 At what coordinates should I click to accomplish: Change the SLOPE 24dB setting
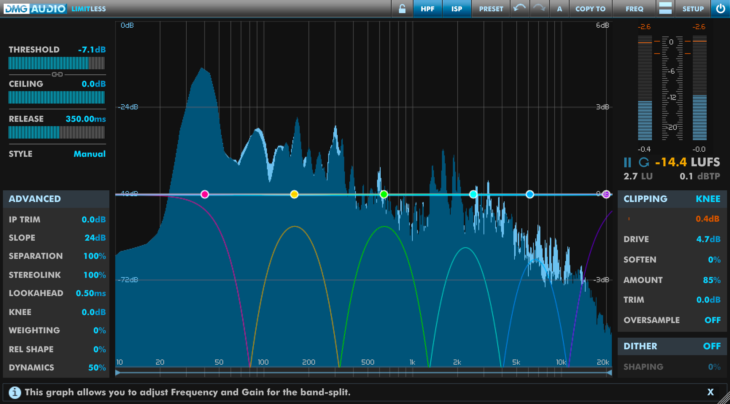coord(95,238)
